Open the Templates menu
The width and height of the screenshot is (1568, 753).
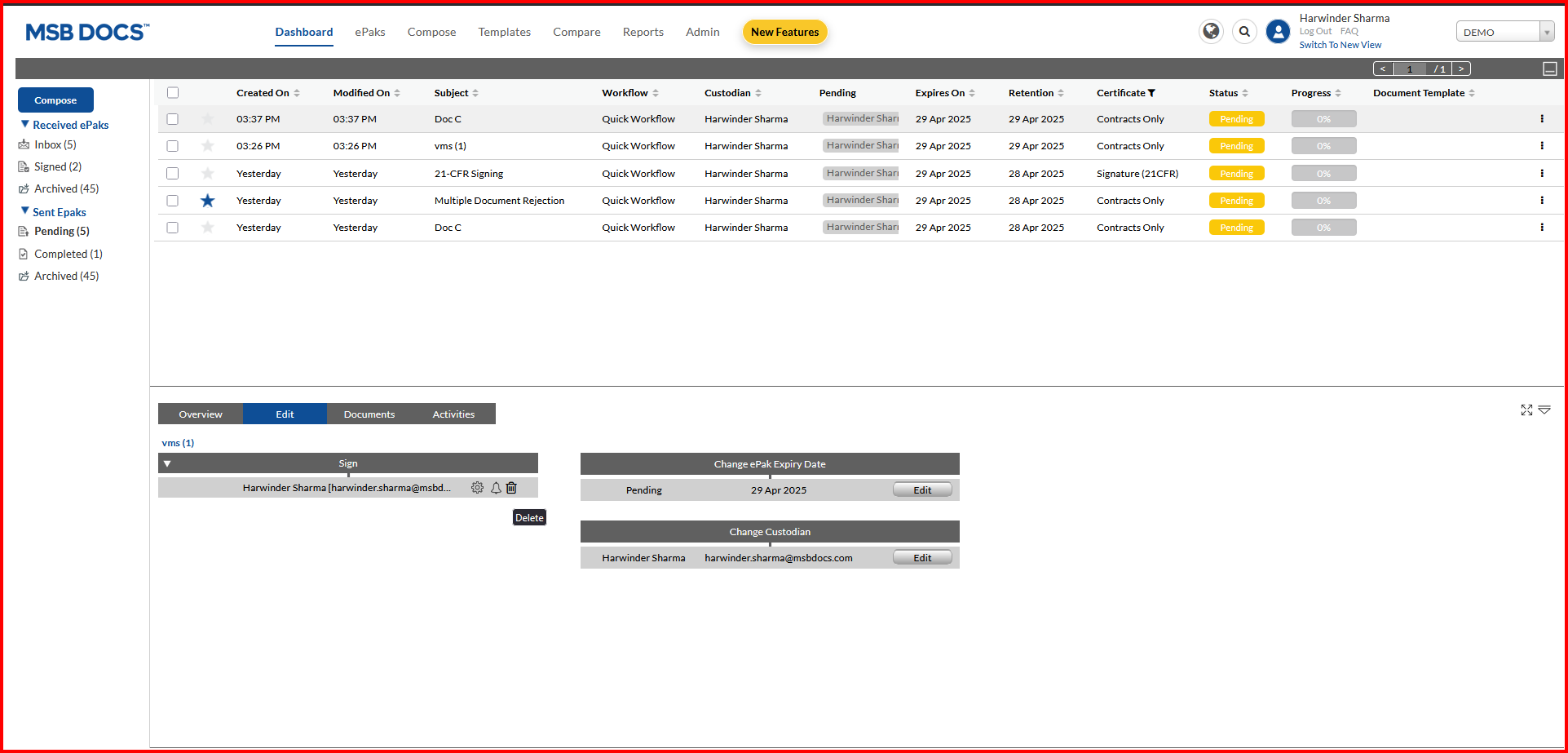pyautogui.click(x=504, y=33)
